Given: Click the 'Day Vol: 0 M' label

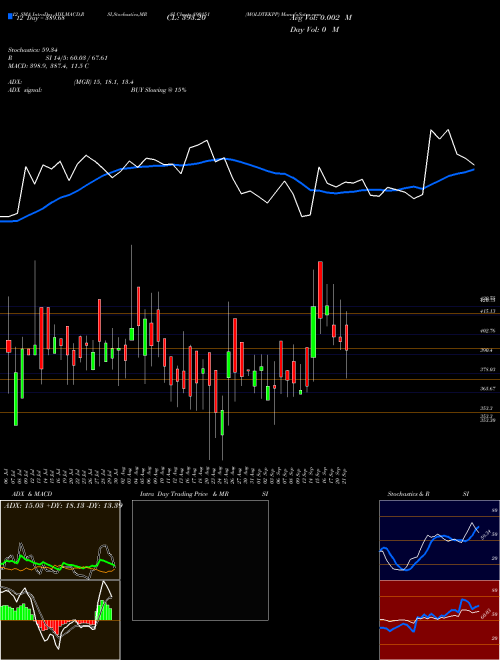Looking at the screenshot, I should click(x=314, y=30).
